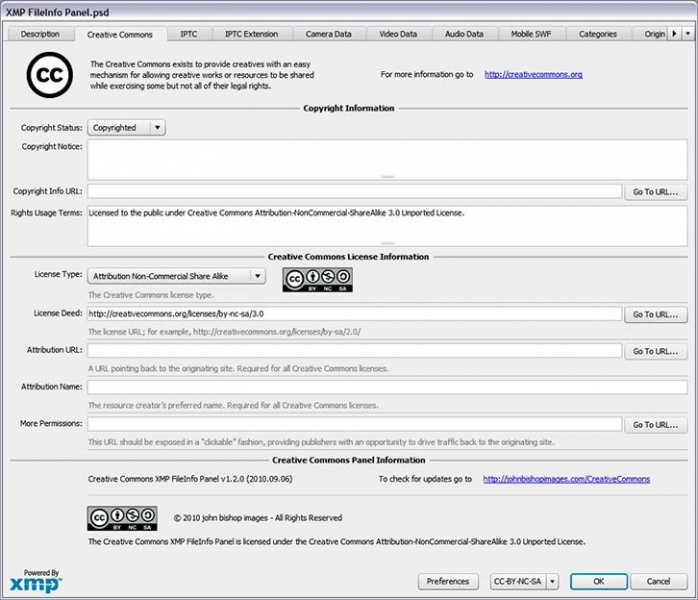698x600 pixels.
Task: Click the CC-BY-NC-SA template button
Action: tap(518, 581)
